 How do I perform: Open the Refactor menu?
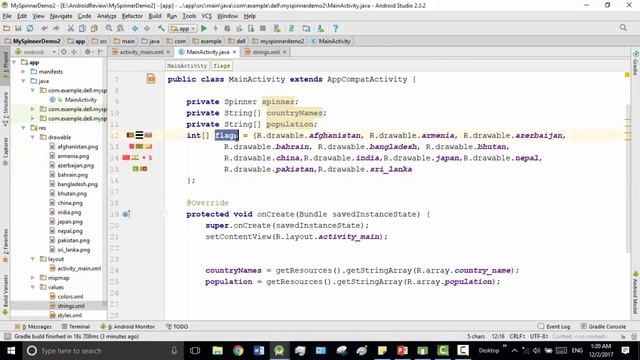pos(132,16)
